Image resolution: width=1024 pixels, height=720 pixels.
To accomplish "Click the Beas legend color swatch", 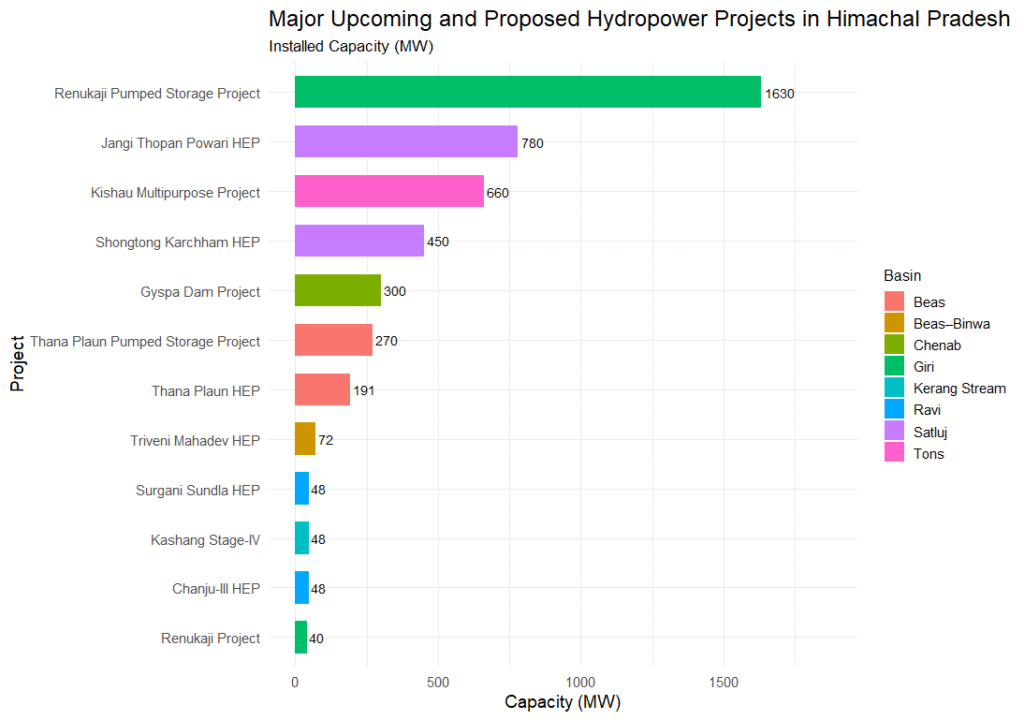I will click(x=894, y=301).
